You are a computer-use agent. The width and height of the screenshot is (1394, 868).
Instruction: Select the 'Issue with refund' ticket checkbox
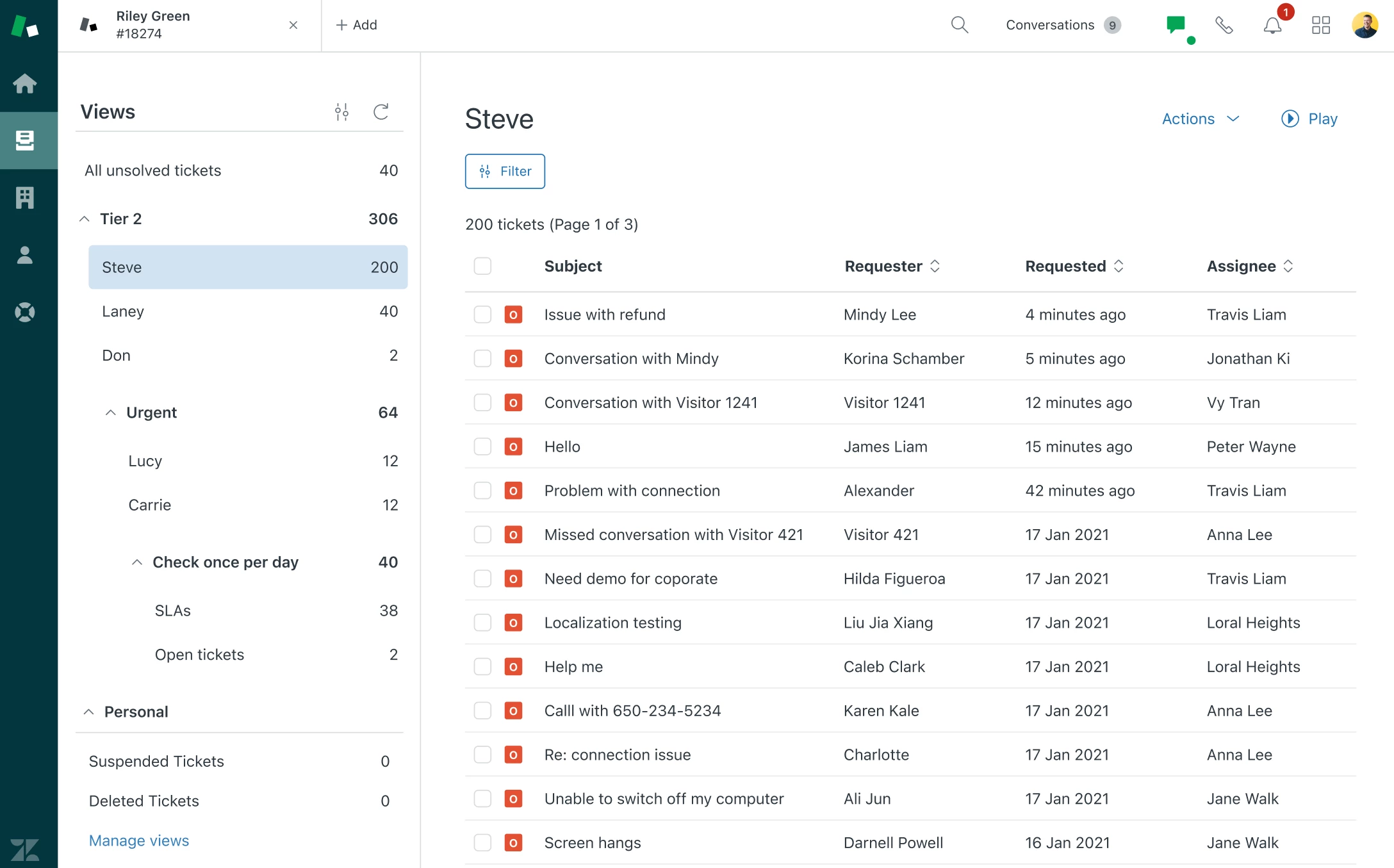click(482, 315)
